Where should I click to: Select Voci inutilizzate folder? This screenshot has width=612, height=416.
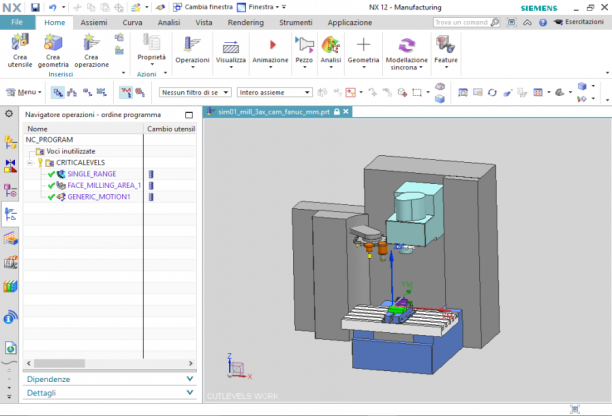70,151
